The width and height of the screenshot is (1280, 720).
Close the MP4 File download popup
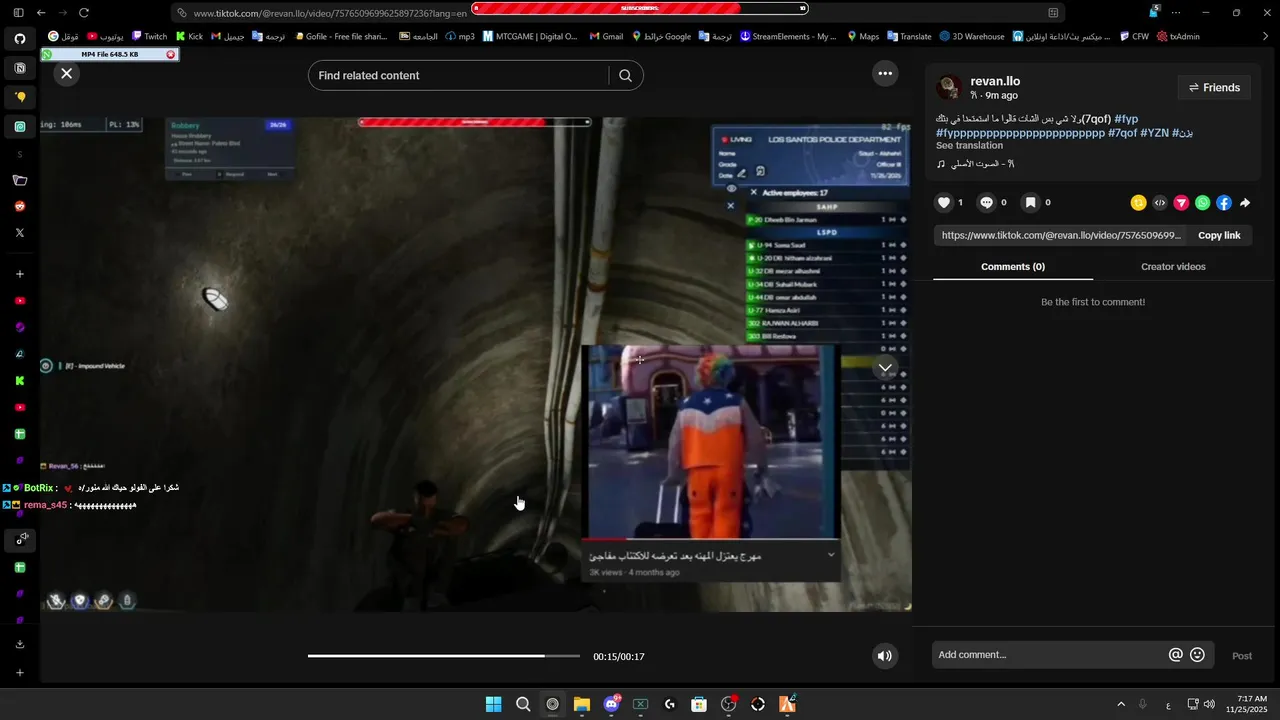pos(171,54)
